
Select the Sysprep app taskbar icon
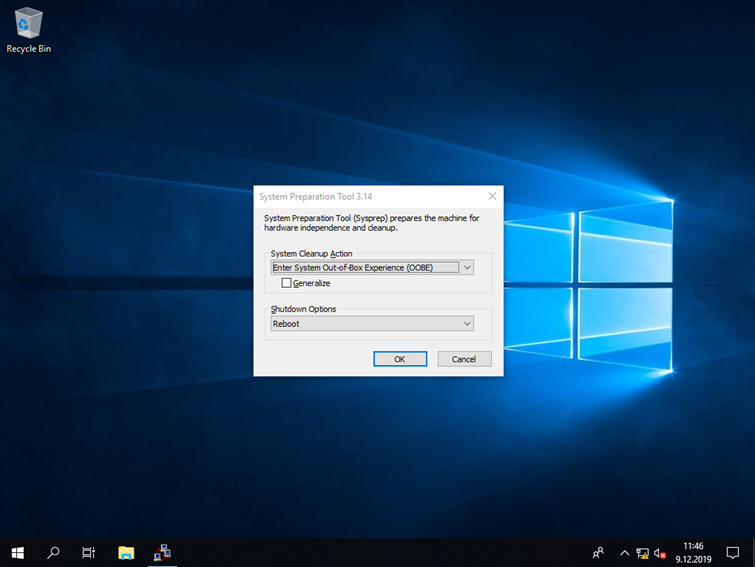click(162, 553)
